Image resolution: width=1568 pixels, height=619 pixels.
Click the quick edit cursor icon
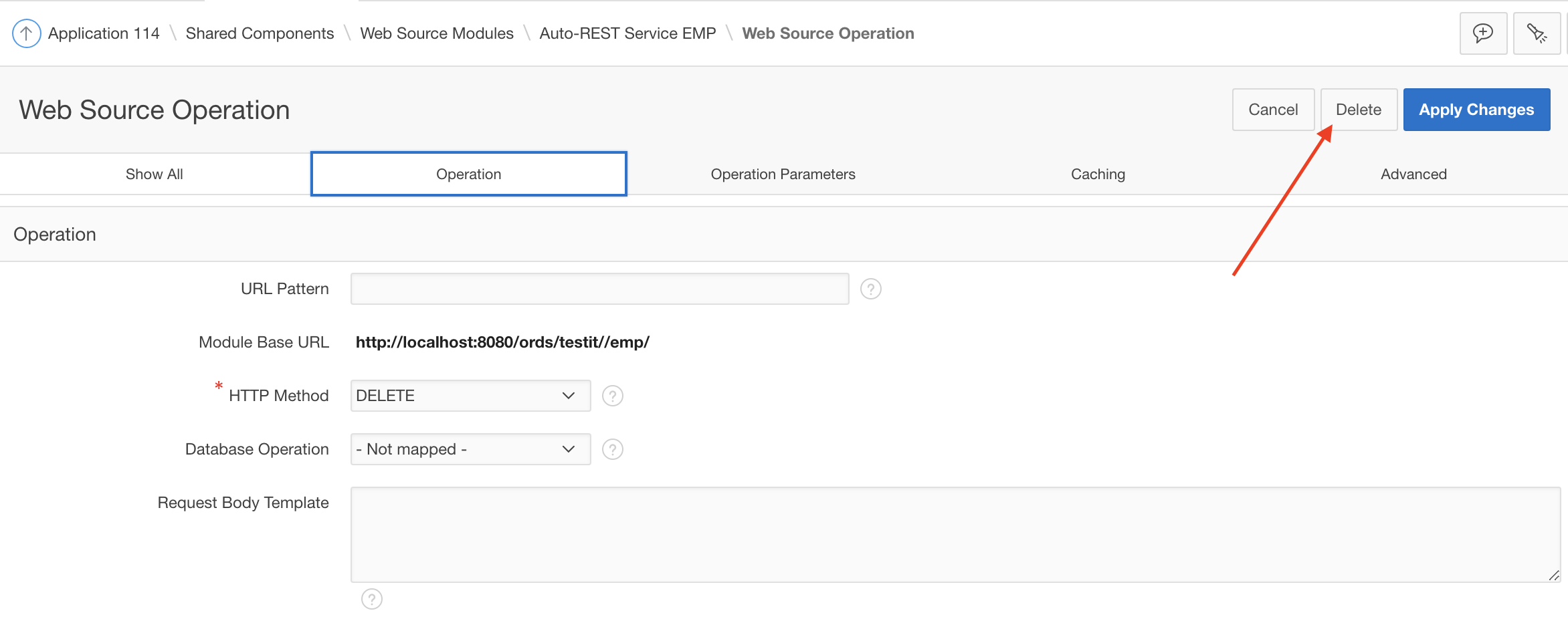pyautogui.click(x=1537, y=33)
